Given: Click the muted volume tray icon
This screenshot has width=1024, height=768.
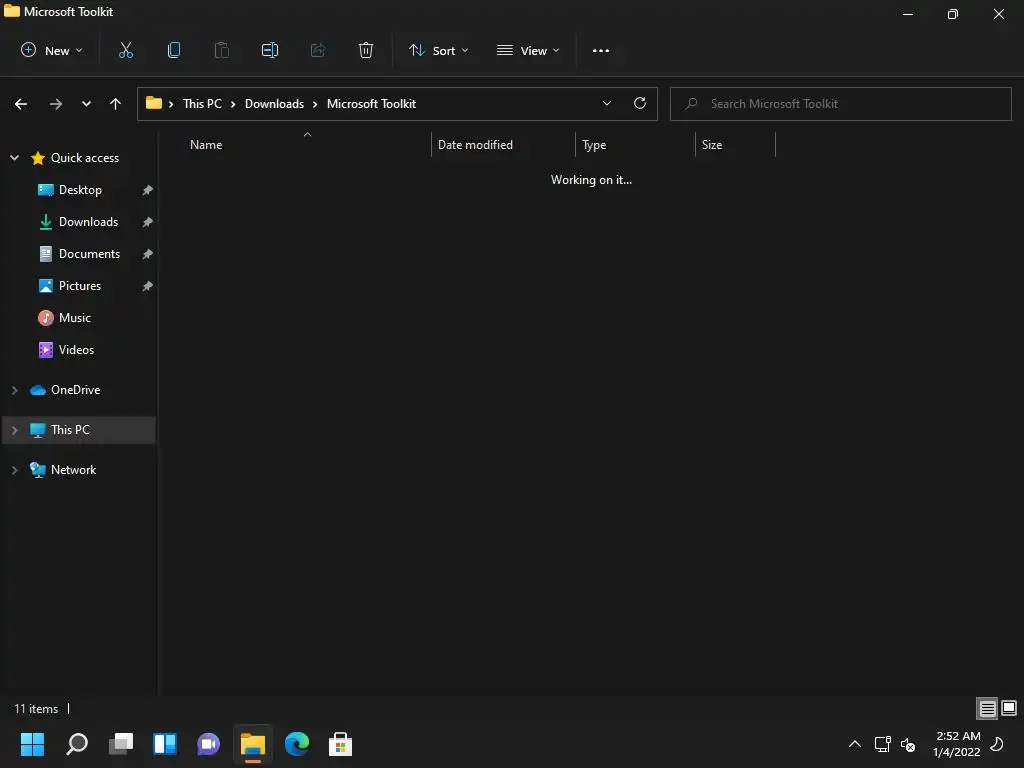Looking at the screenshot, I should click(908, 744).
